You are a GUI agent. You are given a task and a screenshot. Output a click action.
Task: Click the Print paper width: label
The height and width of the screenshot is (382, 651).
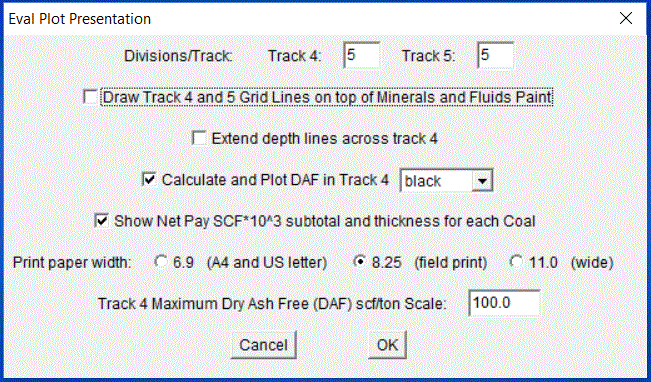pyautogui.click(x=72, y=262)
